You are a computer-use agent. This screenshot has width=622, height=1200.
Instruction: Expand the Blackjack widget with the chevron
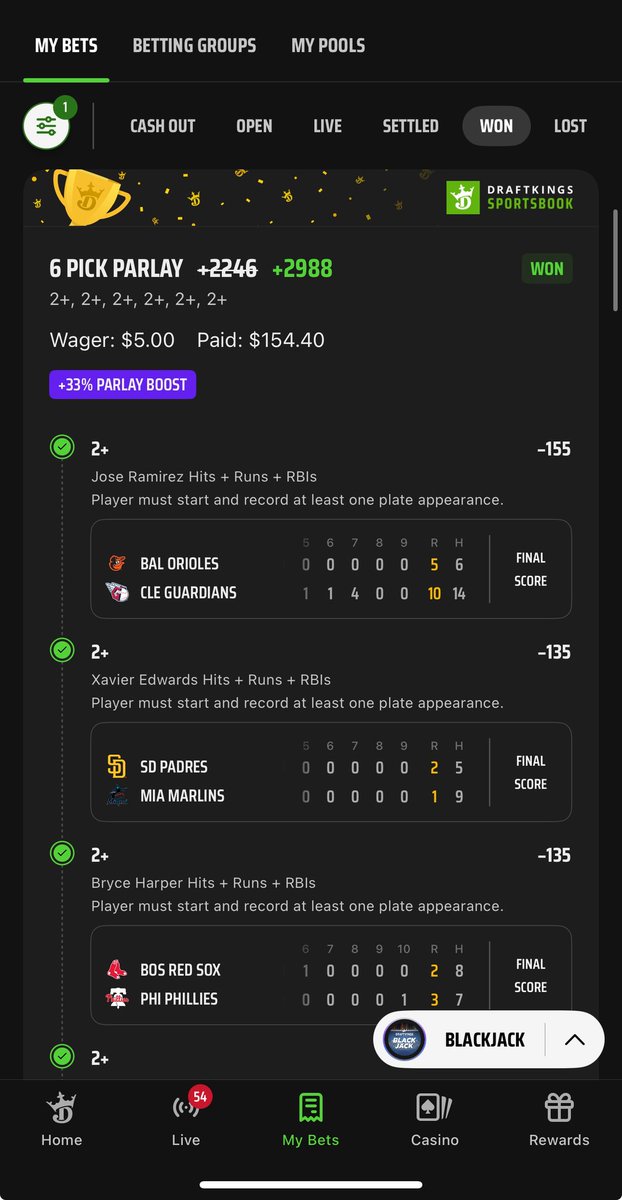(x=574, y=1040)
